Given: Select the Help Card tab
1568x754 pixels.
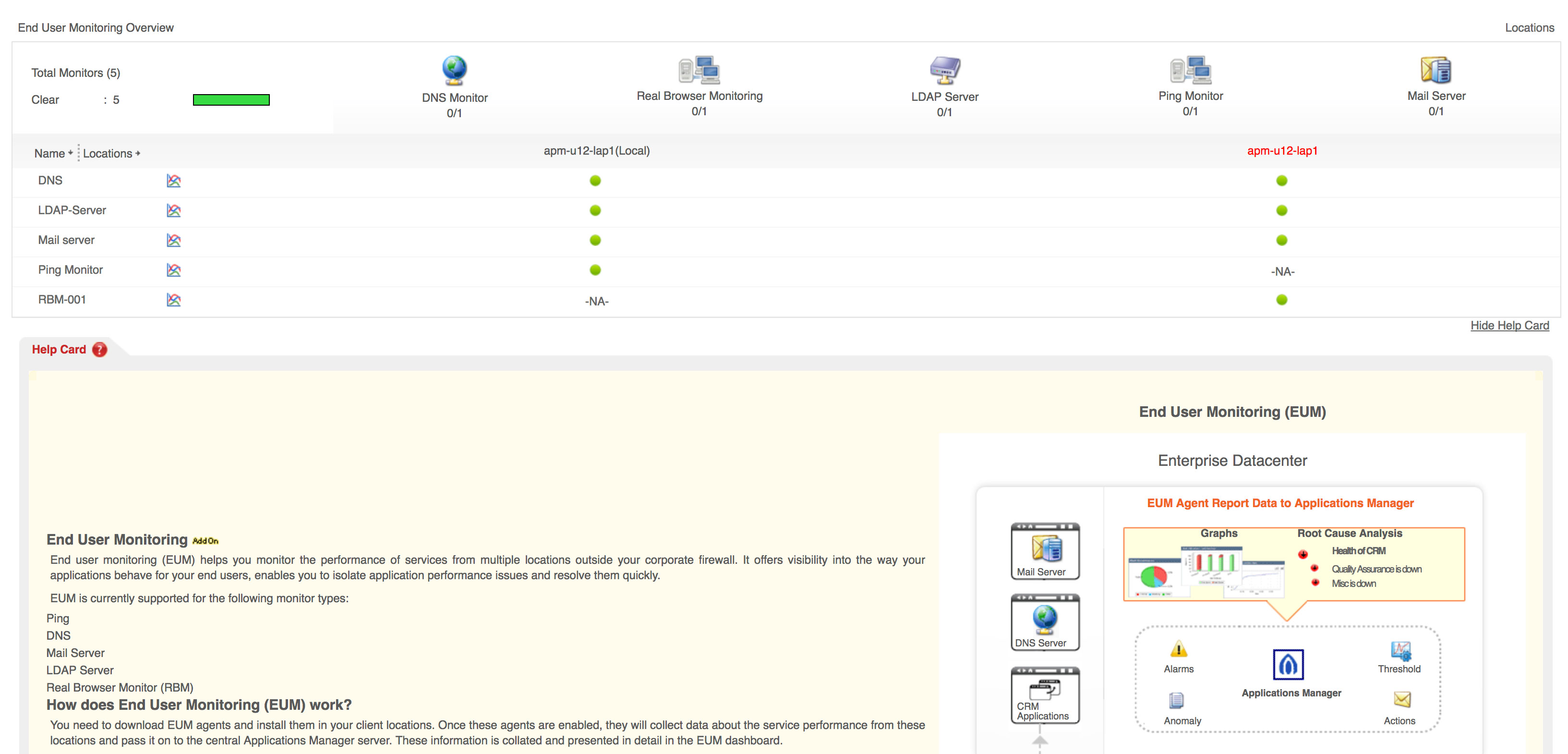Looking at the screenshot, I should point(70,350).
